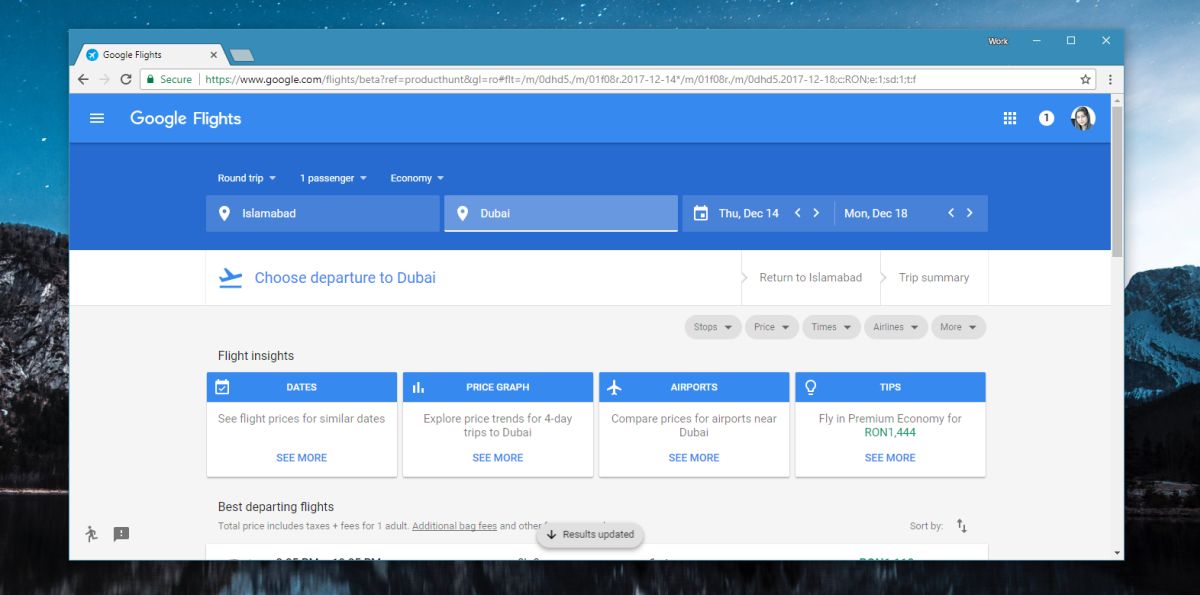The height and width of the screenshot is (595, 1200).
Task: Click the Thu, Dec 14 departure date
Action: click(748, 213)
